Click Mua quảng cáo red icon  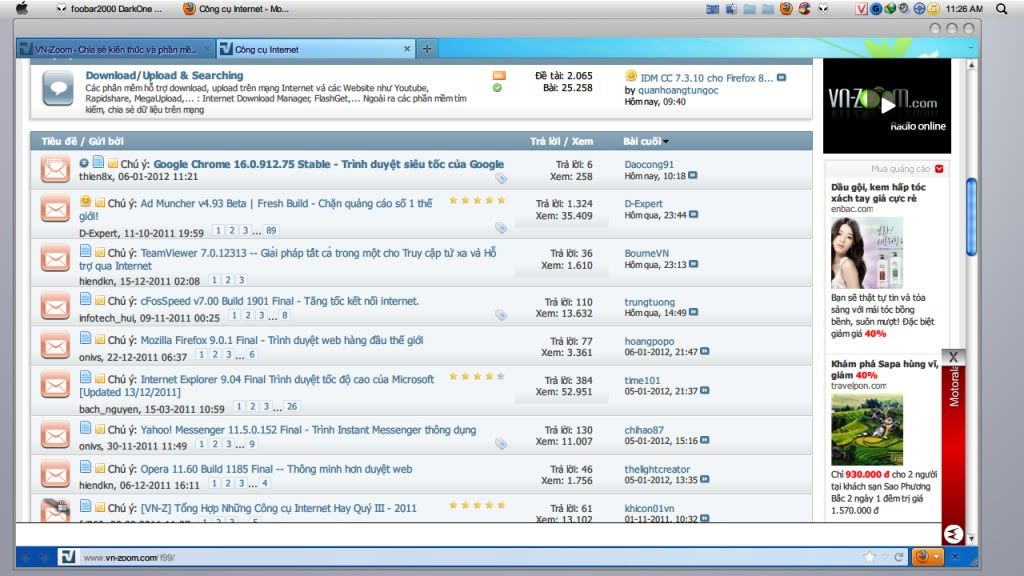point(939,169)
